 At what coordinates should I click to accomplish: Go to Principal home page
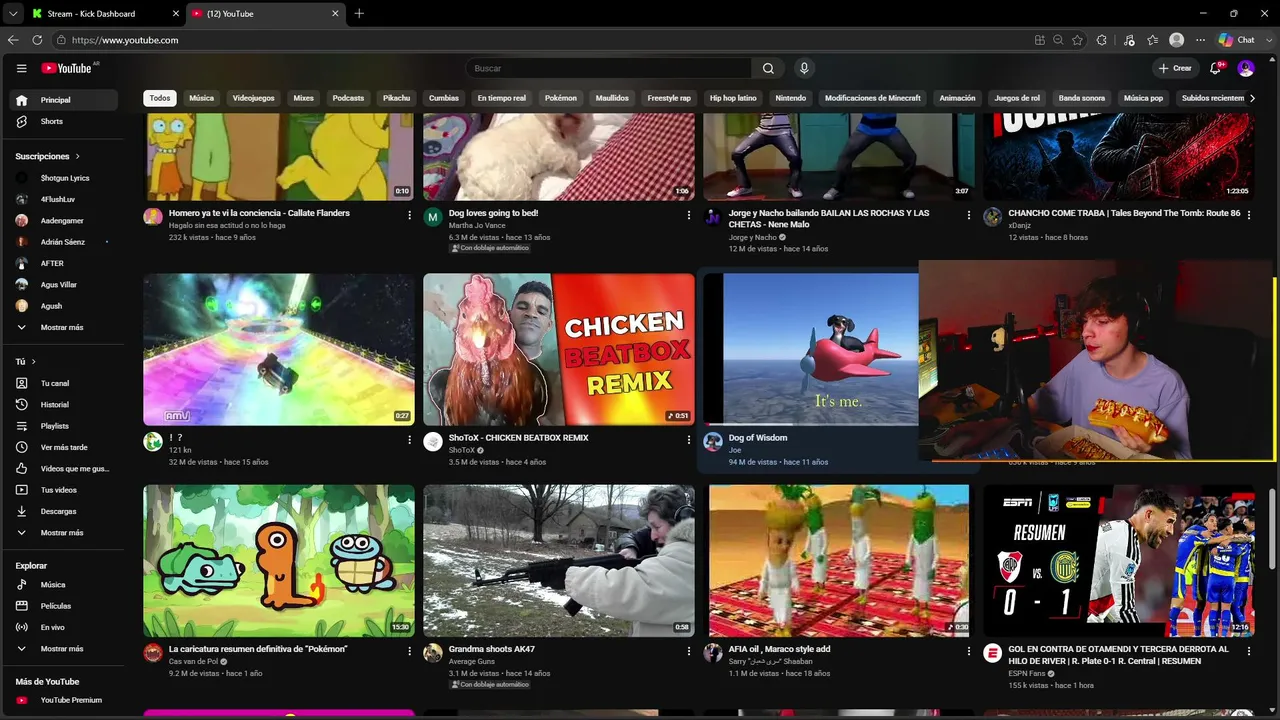(64, 100)
